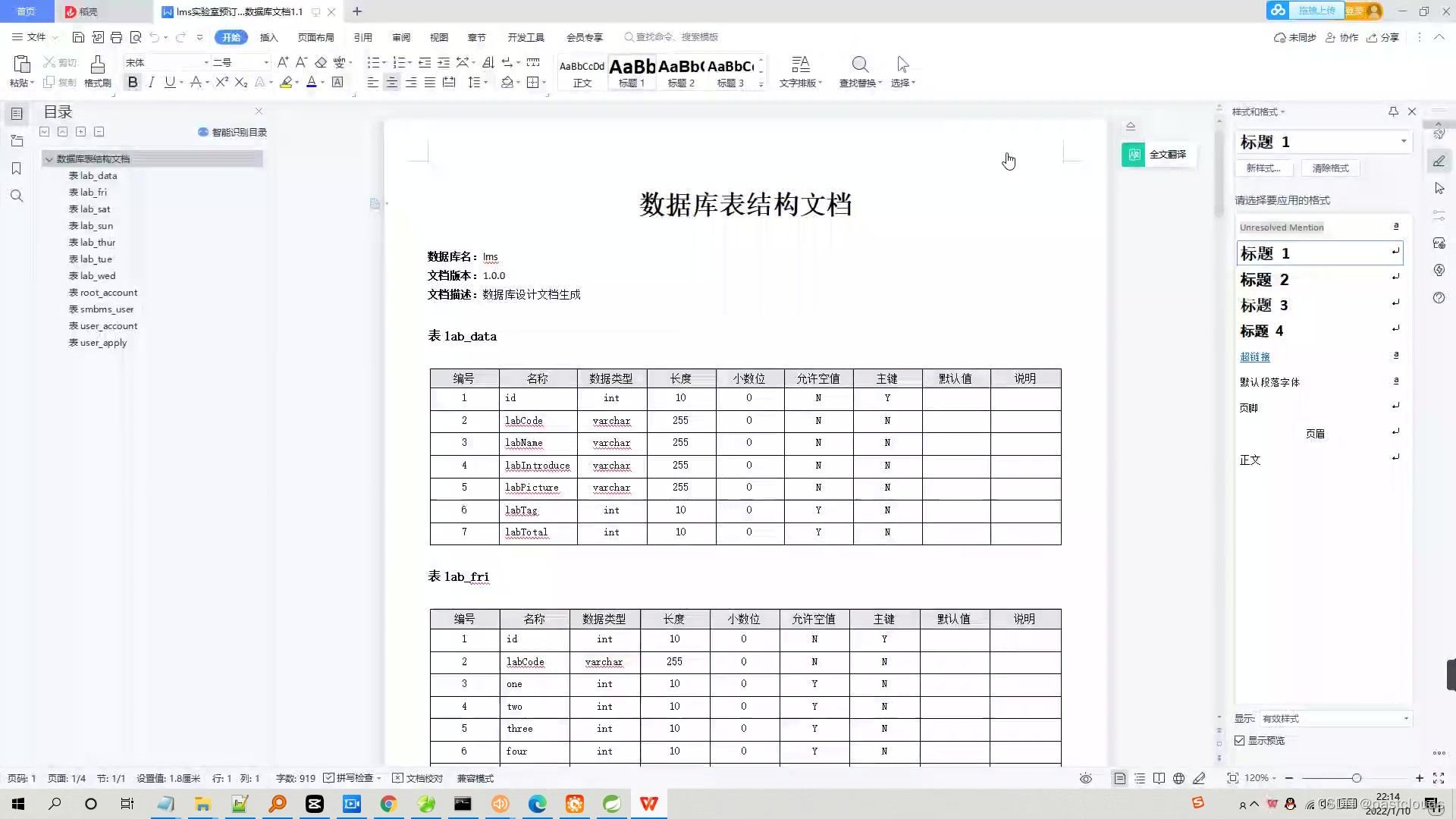
Task: Toggle the show preview checkbox
Action: (x=1240, y=741)
